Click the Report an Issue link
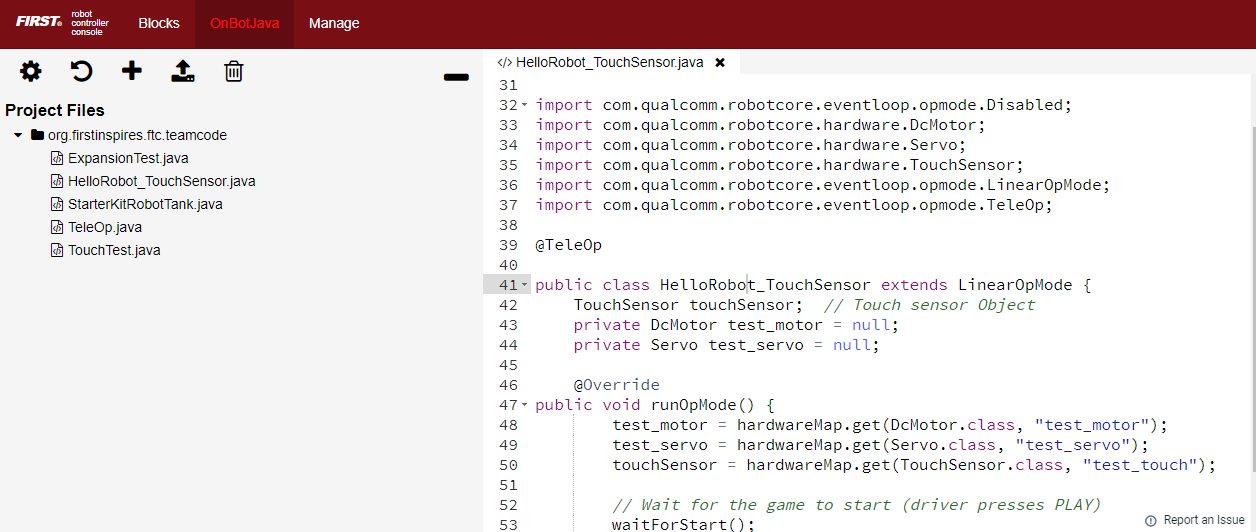1256x532 pixels. click(x=1195, y=520)
